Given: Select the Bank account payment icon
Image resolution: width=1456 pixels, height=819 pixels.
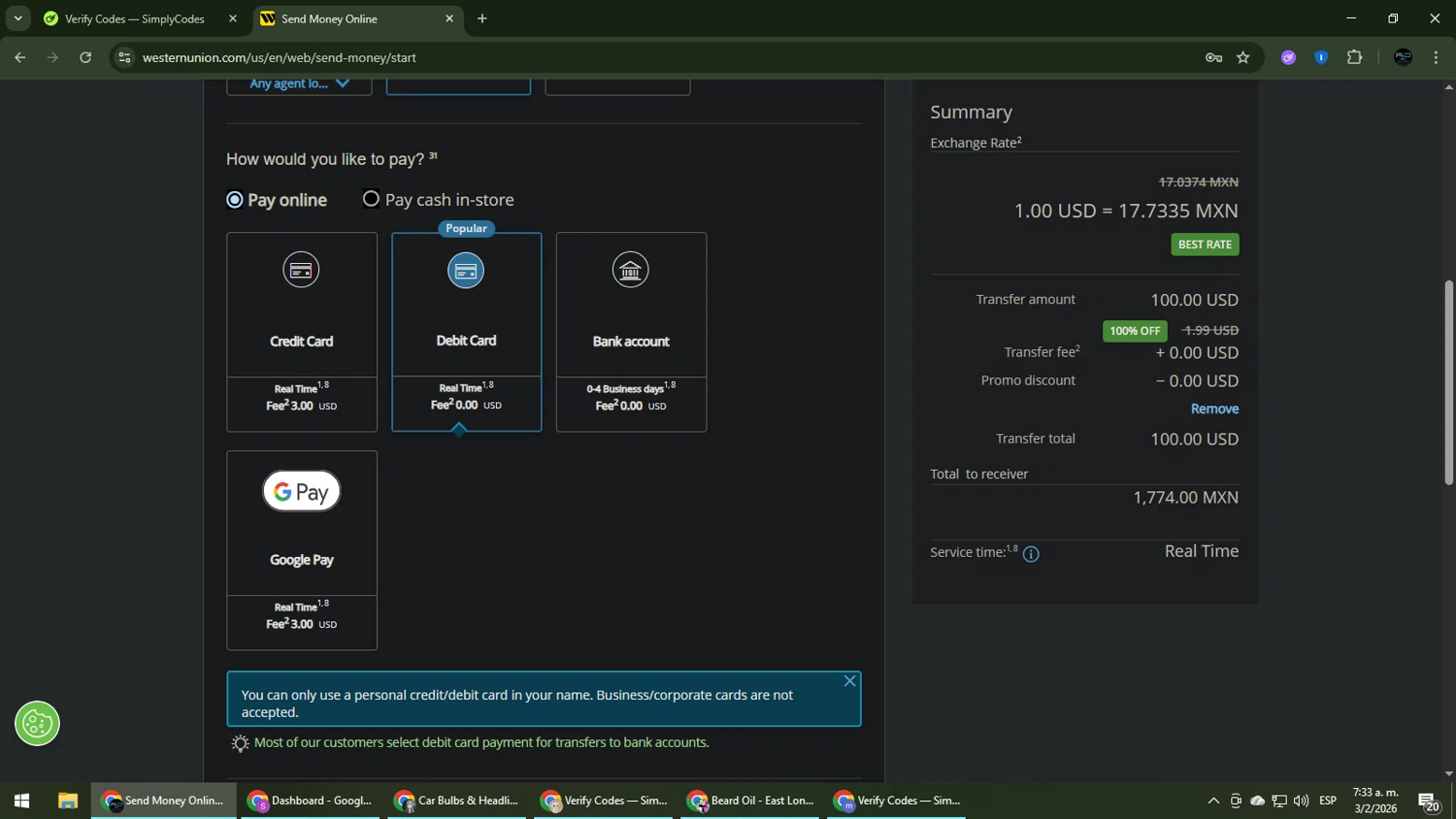Looking at the screenshot, I should tap(631, 270).
